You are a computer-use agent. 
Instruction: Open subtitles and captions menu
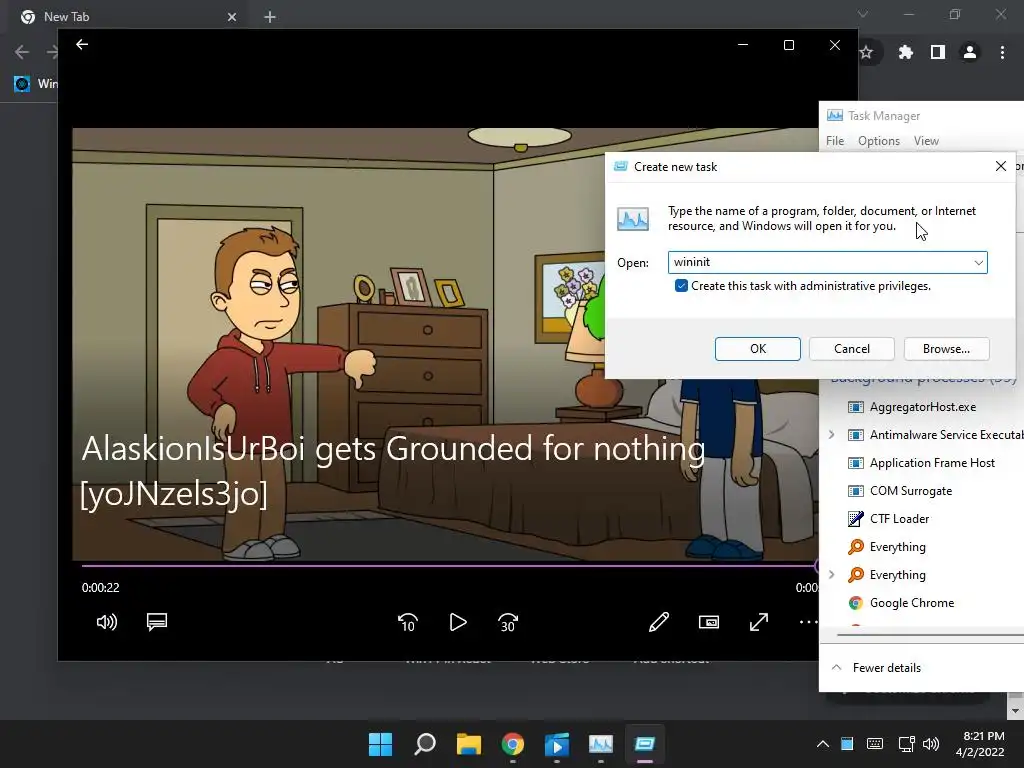pyautogui.click(x=157, y=622)
